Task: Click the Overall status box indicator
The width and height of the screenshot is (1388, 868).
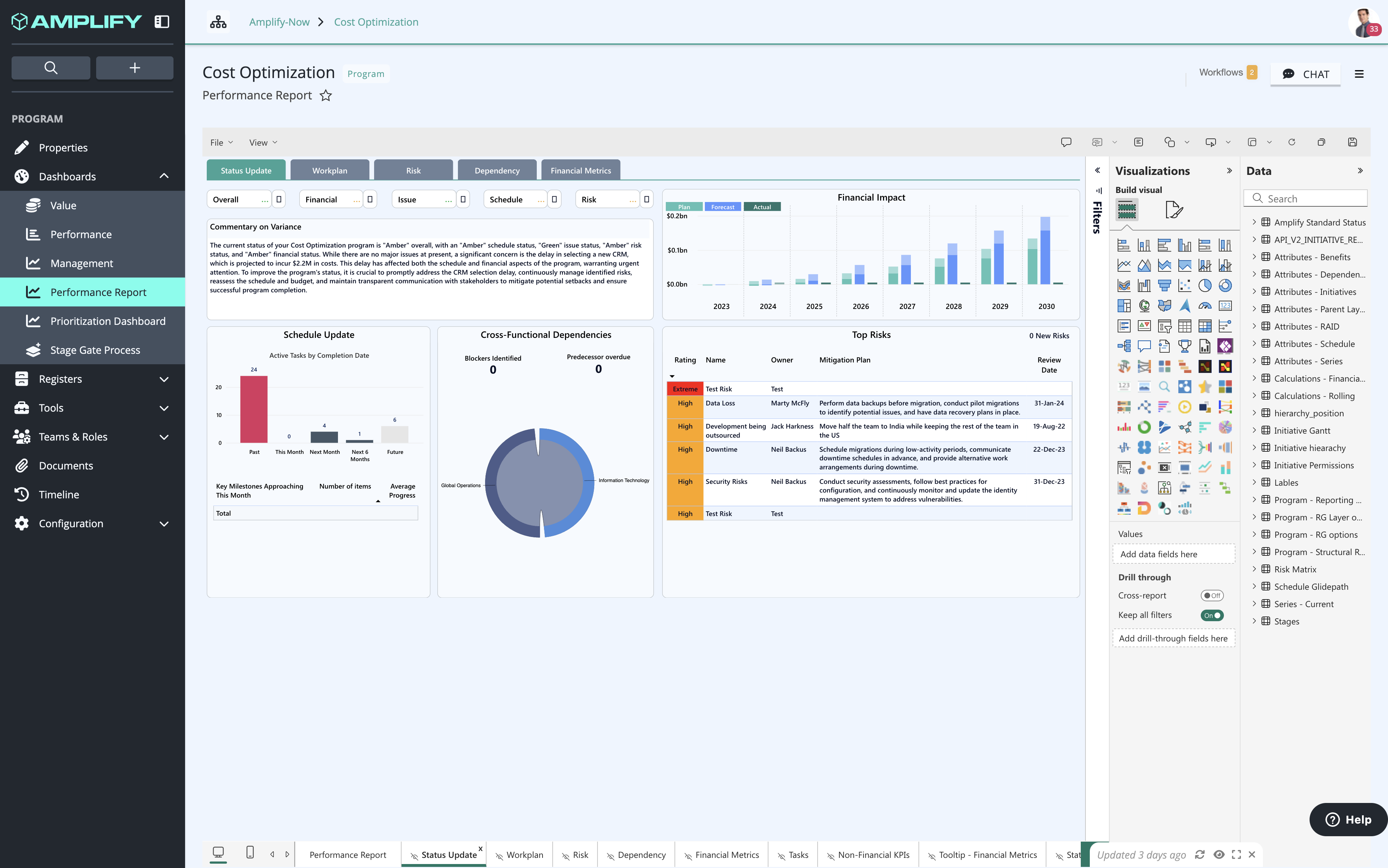Action: 279,199
